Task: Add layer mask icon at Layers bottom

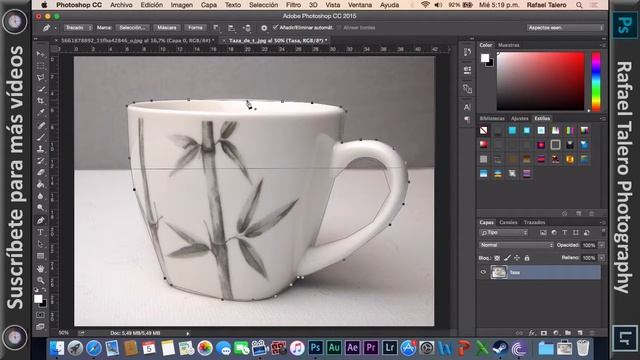Action: (x=544, y=333)
